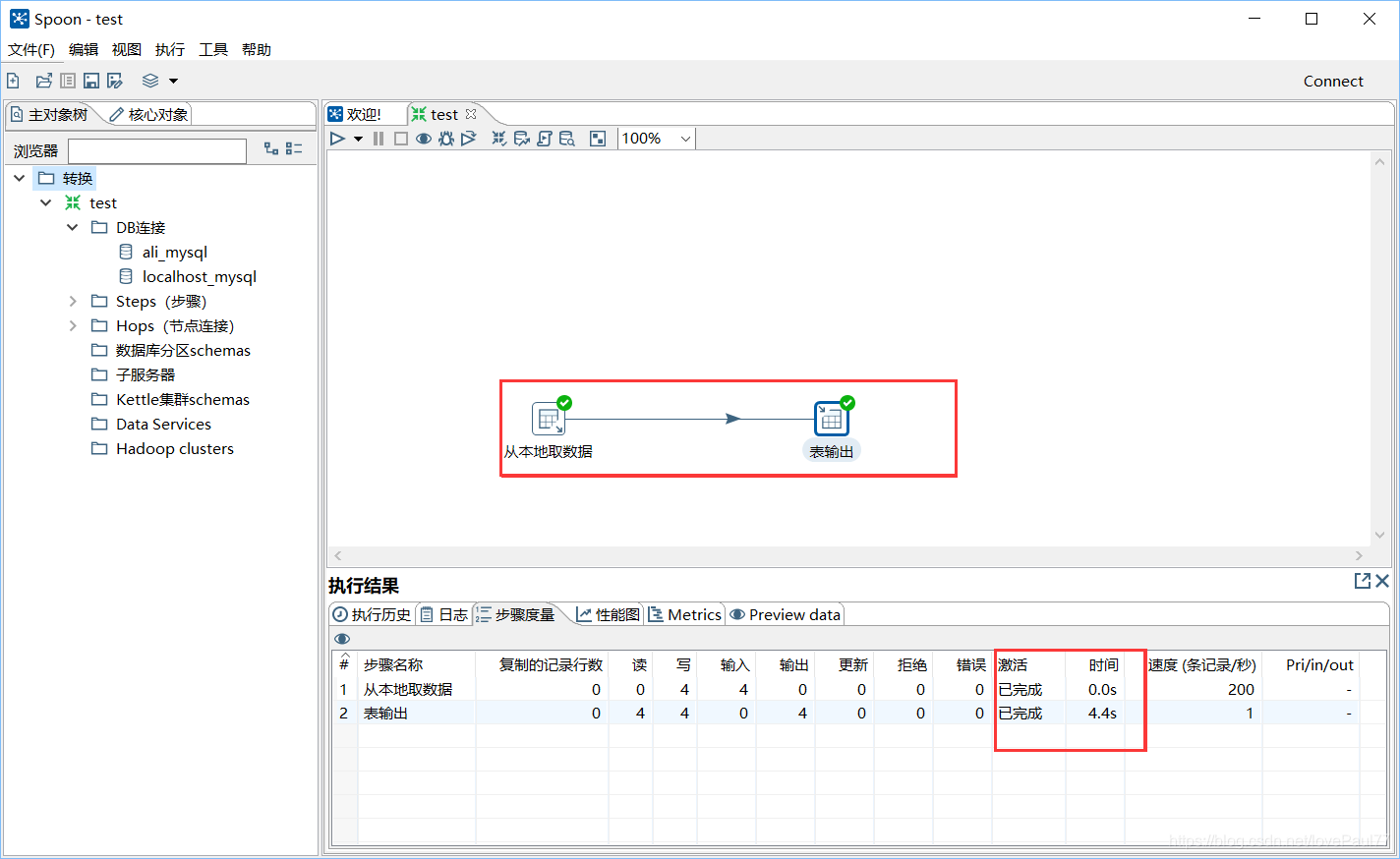Open the run options dropdown arrow
Viewport: 1400px width, 859px height.
click(358, 140)
